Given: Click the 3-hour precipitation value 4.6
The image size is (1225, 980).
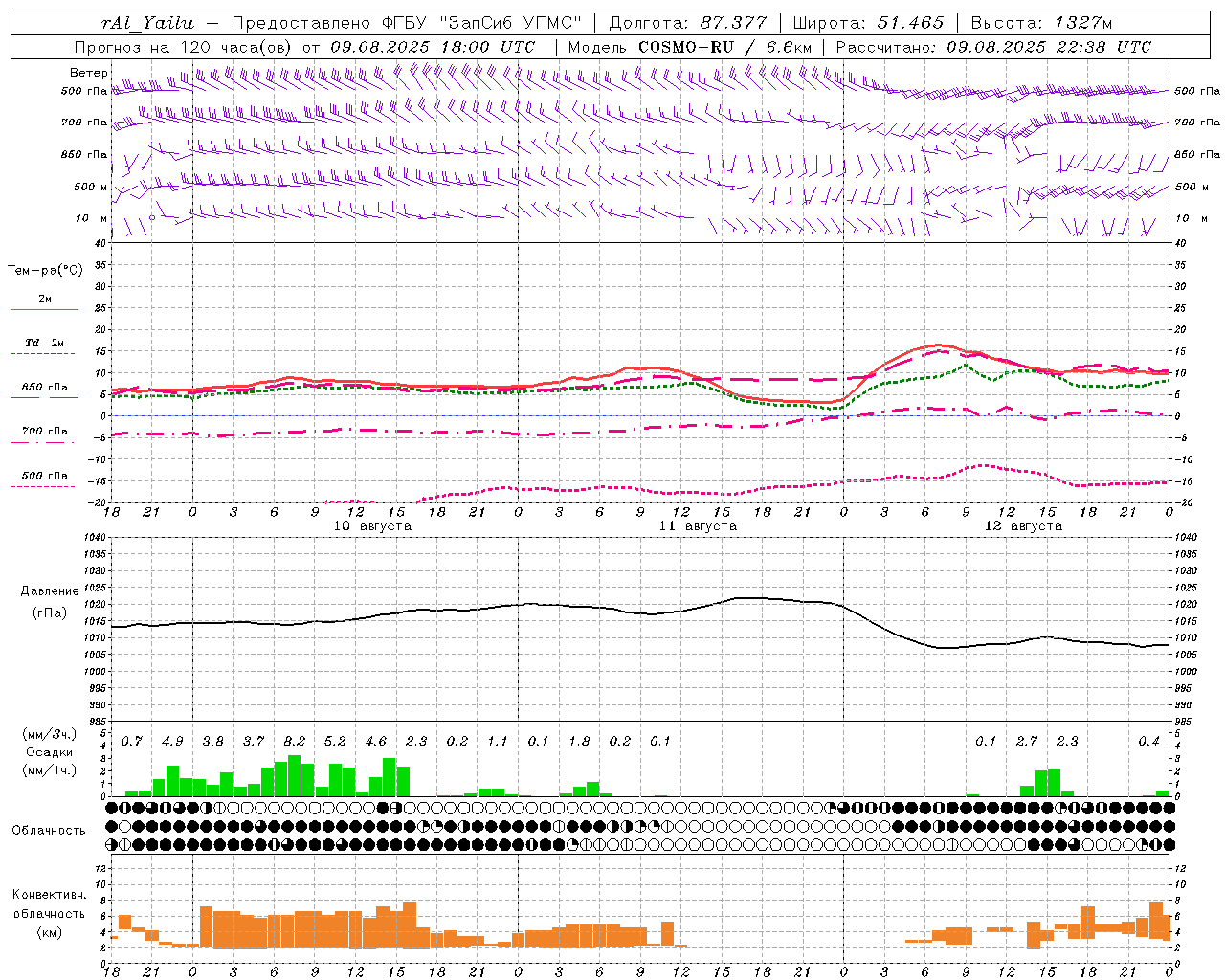Looking at the screenshot, I should coord(376,742).
